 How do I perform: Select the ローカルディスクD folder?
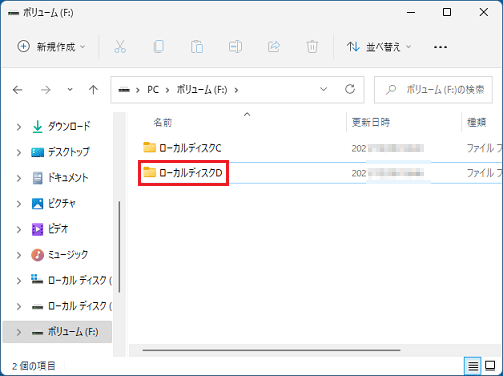point(191,173)
